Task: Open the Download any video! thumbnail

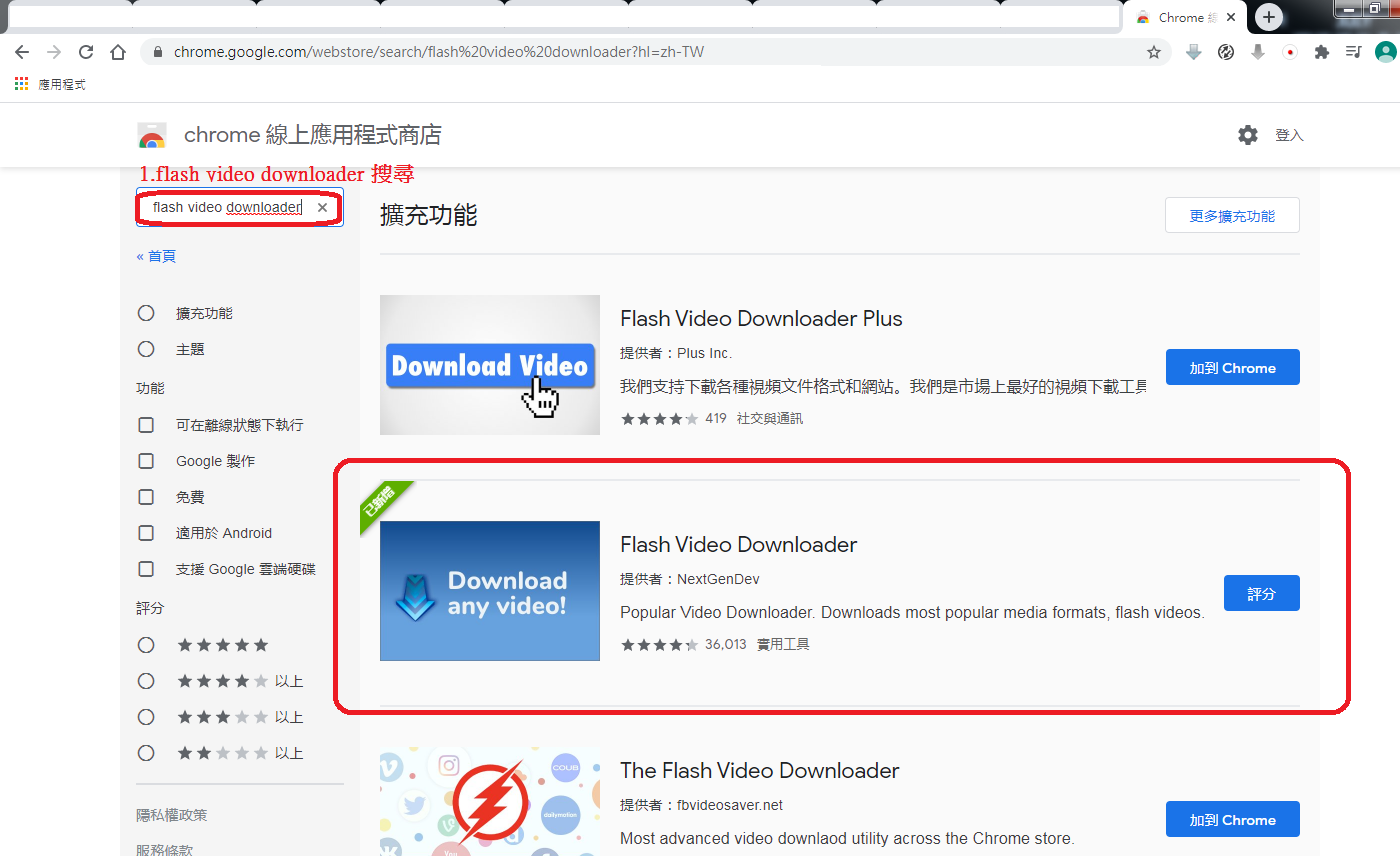Action: point(490,591)
